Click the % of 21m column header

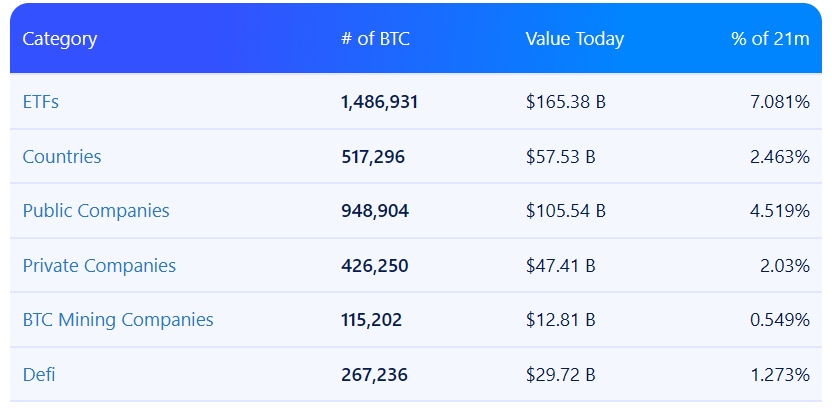769,39
